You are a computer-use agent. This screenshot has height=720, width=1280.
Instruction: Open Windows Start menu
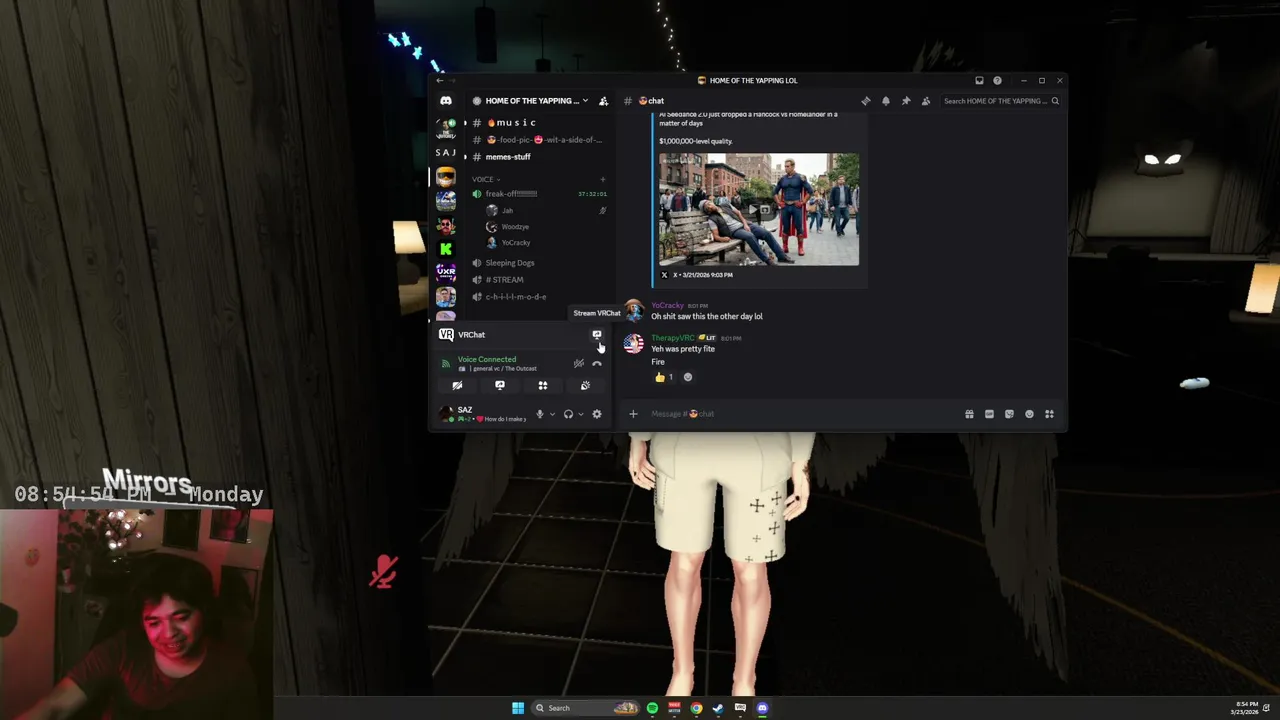[x=518, y=708]
